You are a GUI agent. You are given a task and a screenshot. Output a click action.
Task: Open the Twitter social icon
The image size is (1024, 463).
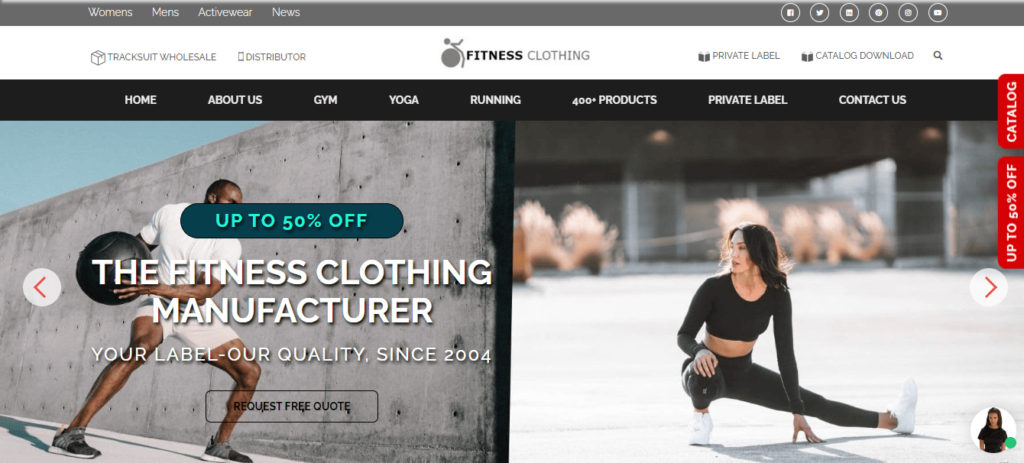820,12
